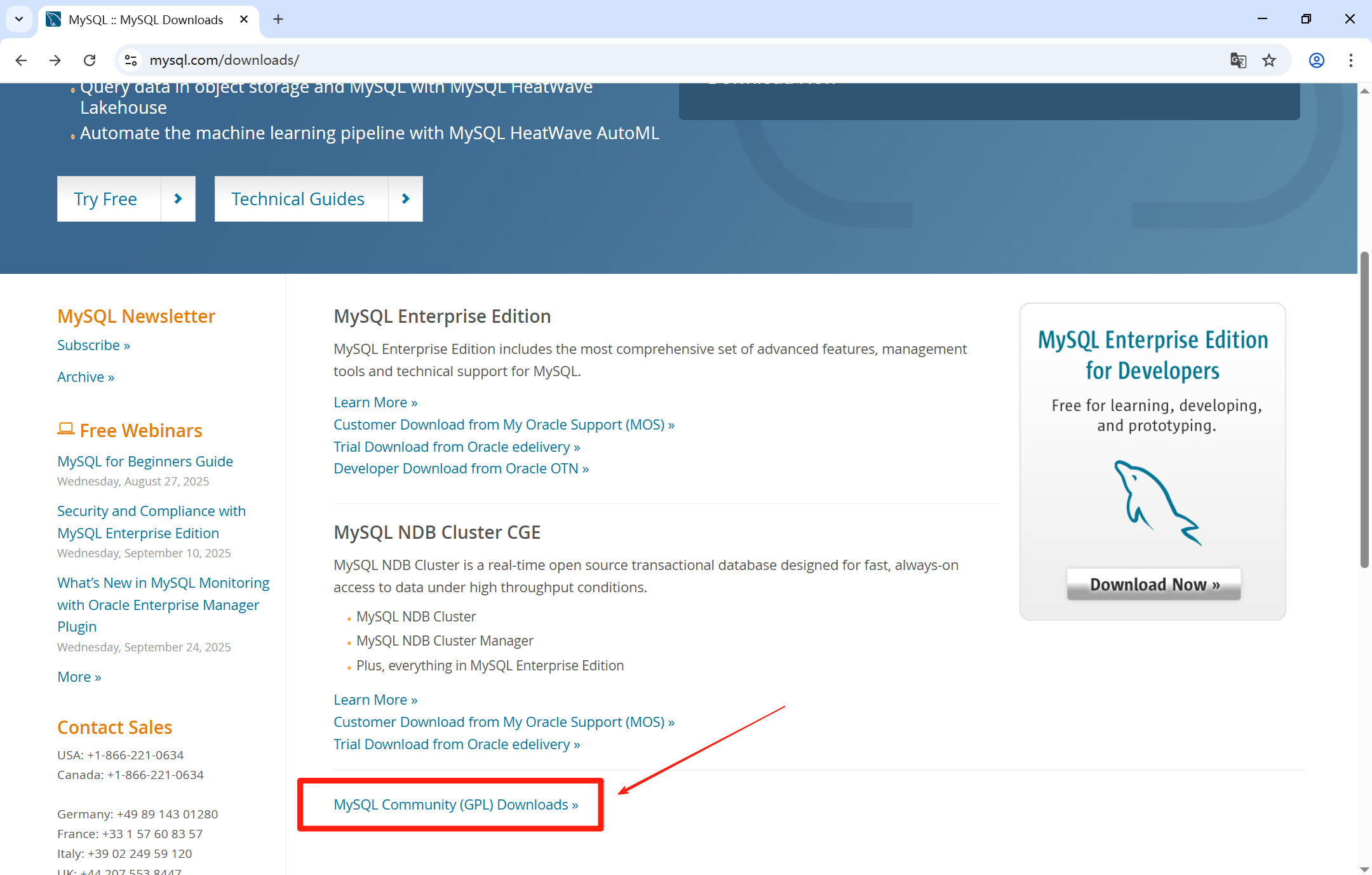This screenshot has width=1372, height=875.
Task: Click the Subscribe newsletter link
Action: pos(93,345)
